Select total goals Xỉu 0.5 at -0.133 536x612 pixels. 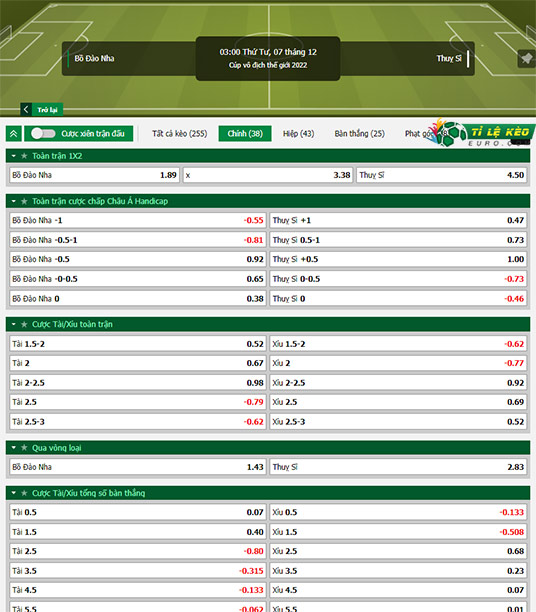[x=398, y=512]
